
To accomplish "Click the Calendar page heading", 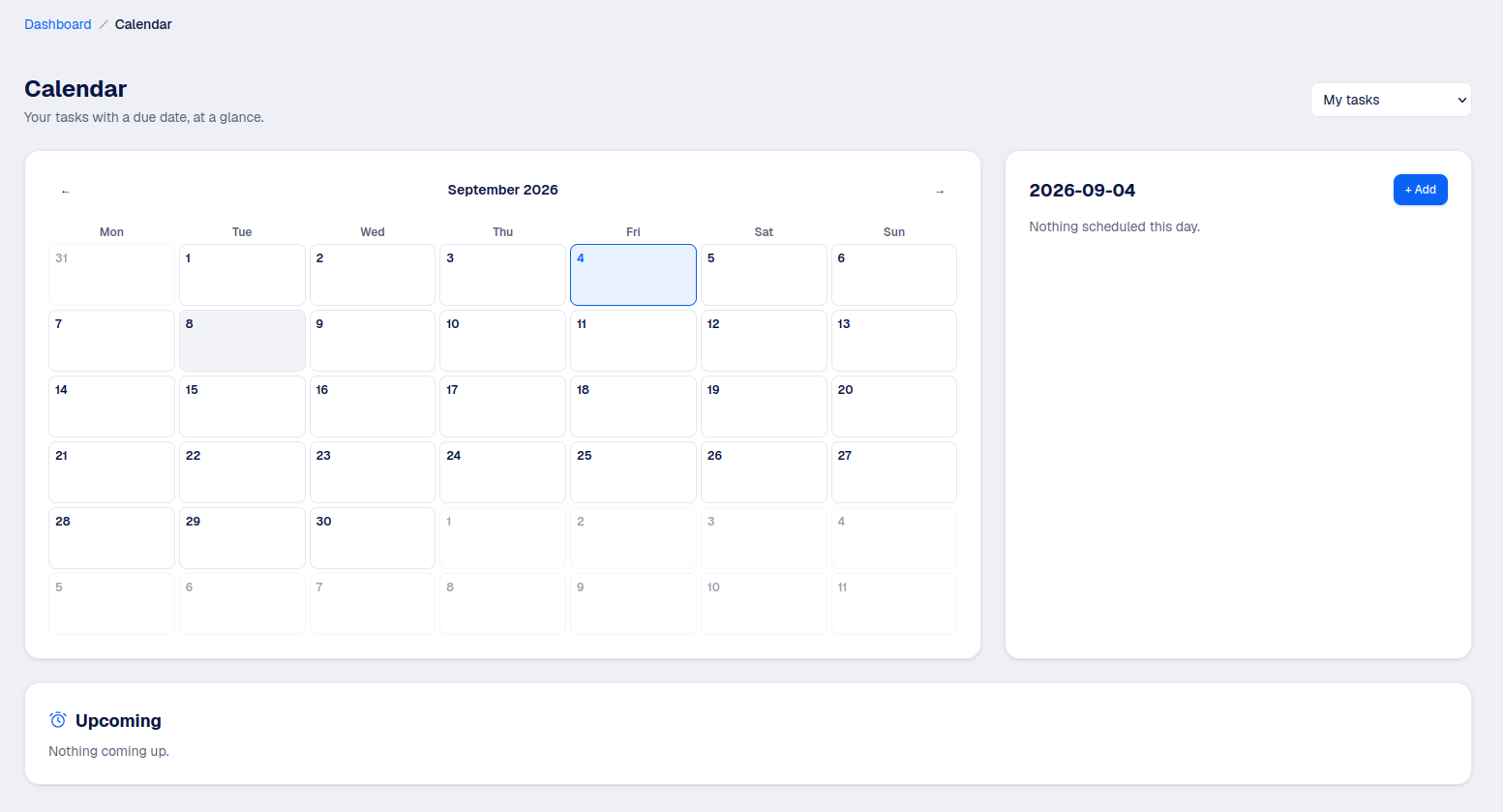I will 75,89.
